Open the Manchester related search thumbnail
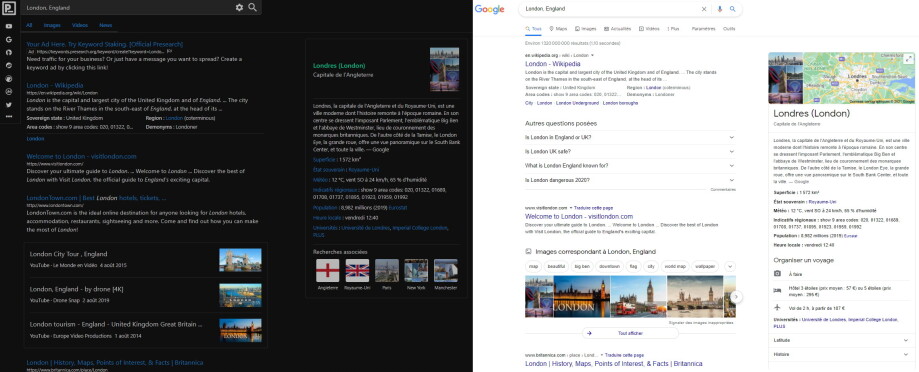 445,271
